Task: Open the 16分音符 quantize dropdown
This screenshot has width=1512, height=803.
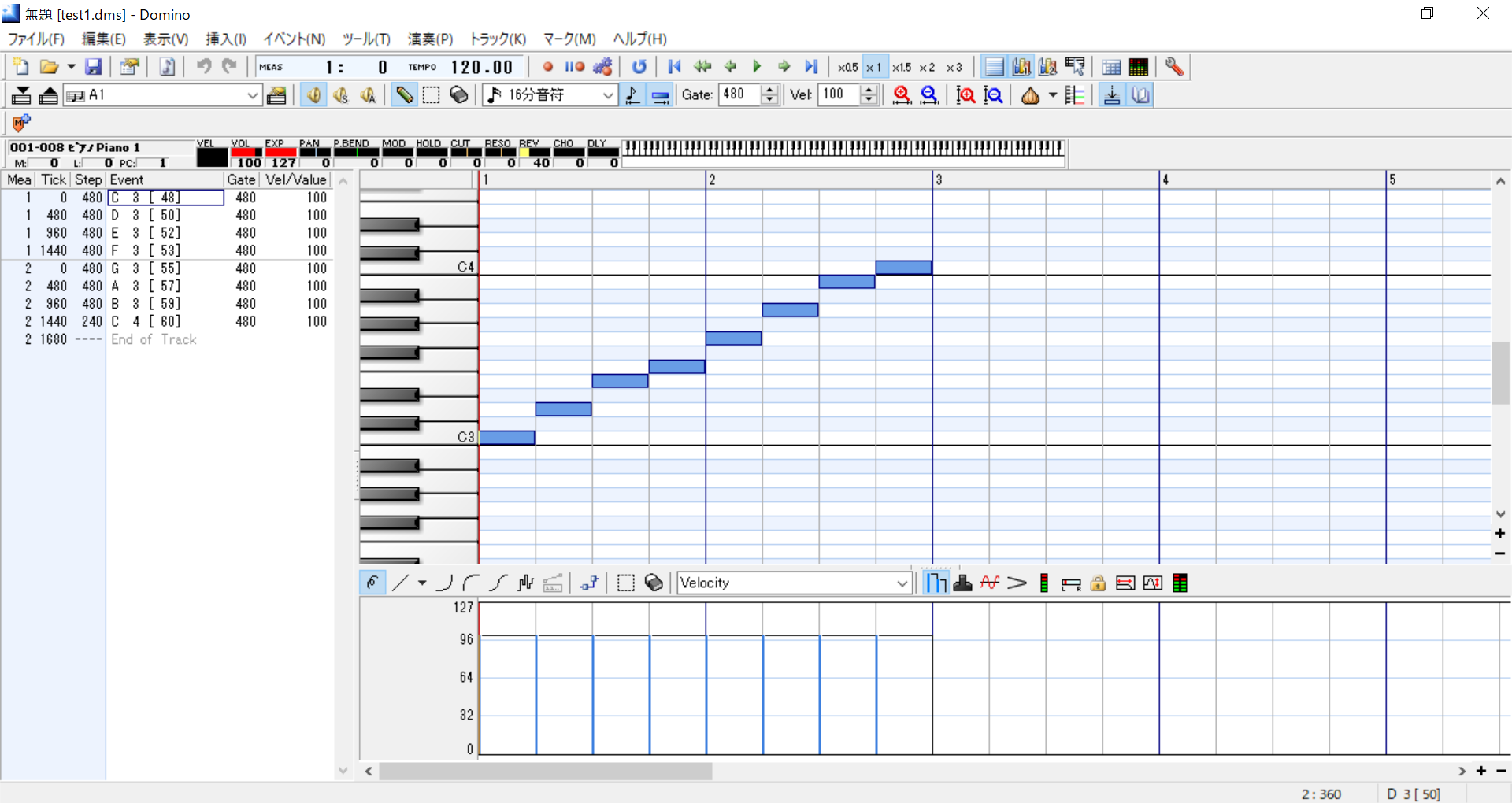Action: point(607,95)
